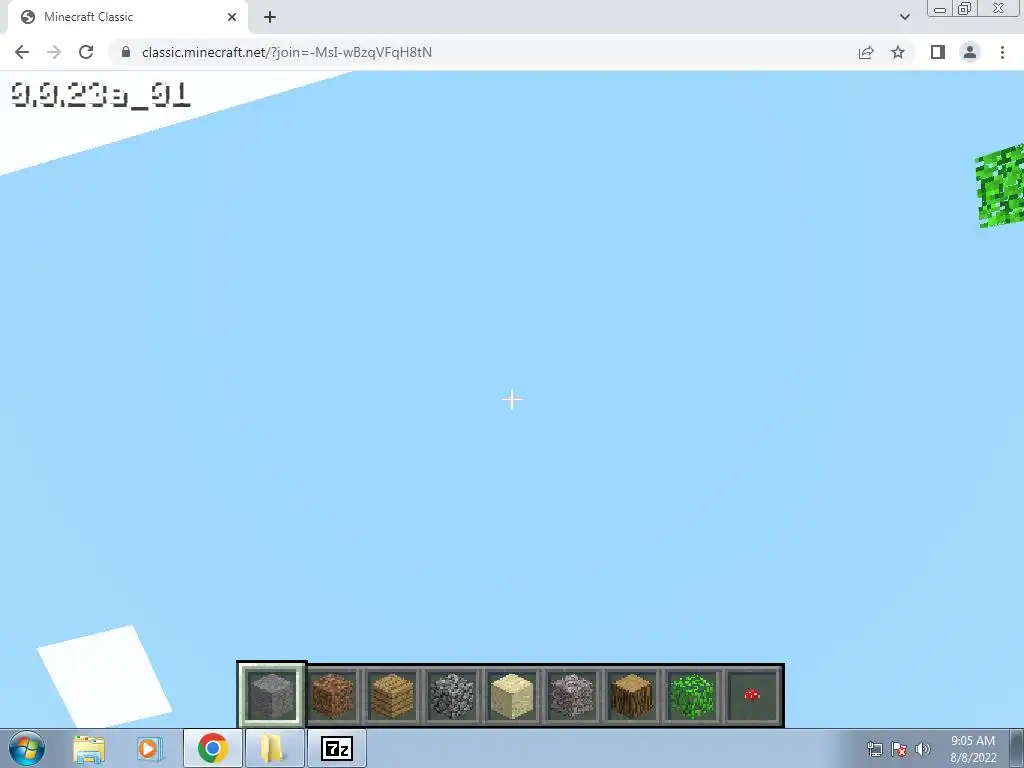The height and width of the screenshot is (768, 1024).
Task: Close the Minecraft Classic tab
Action: coord(232,17)
